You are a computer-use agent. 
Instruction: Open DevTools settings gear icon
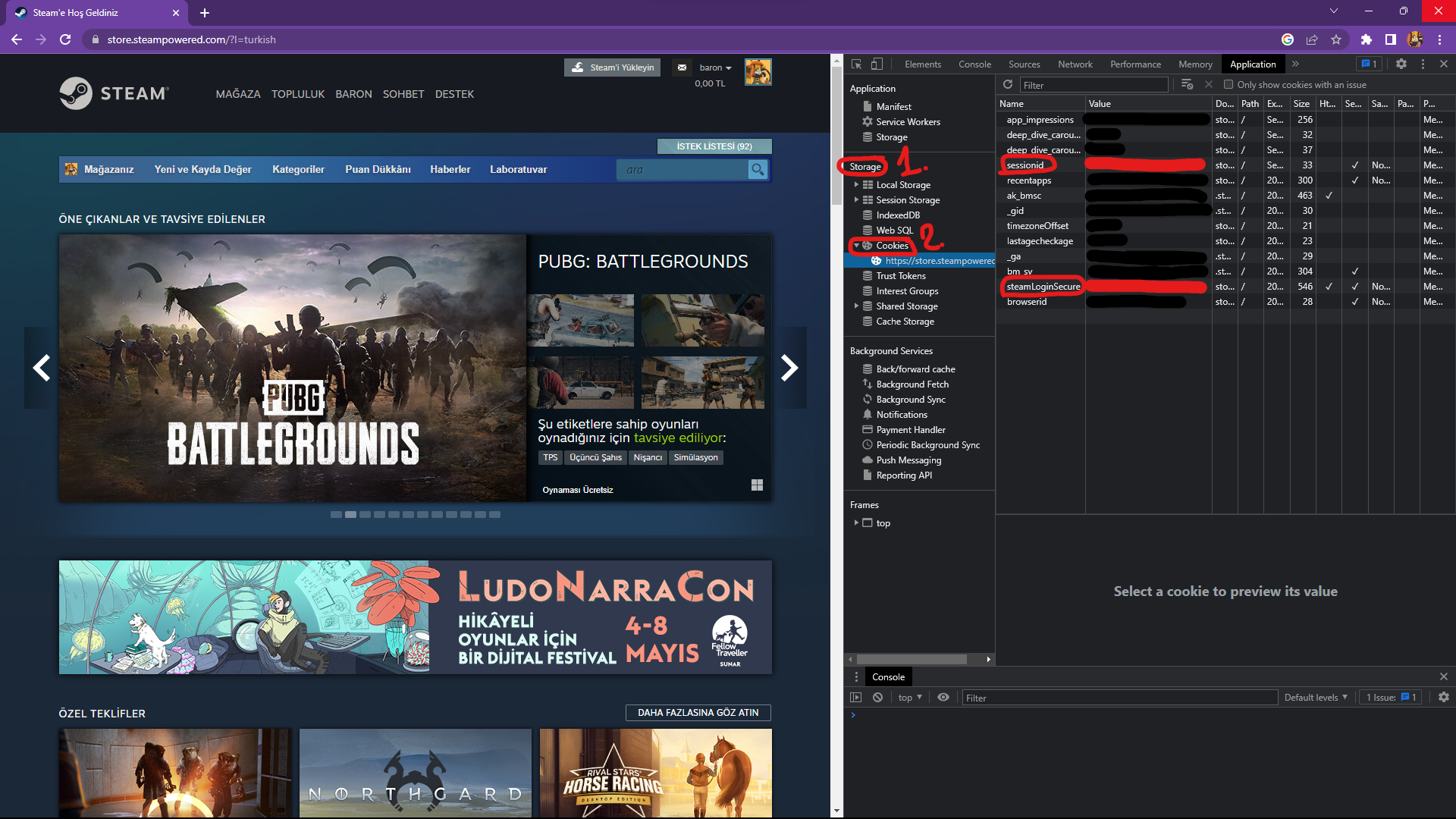click(1401, 64)
